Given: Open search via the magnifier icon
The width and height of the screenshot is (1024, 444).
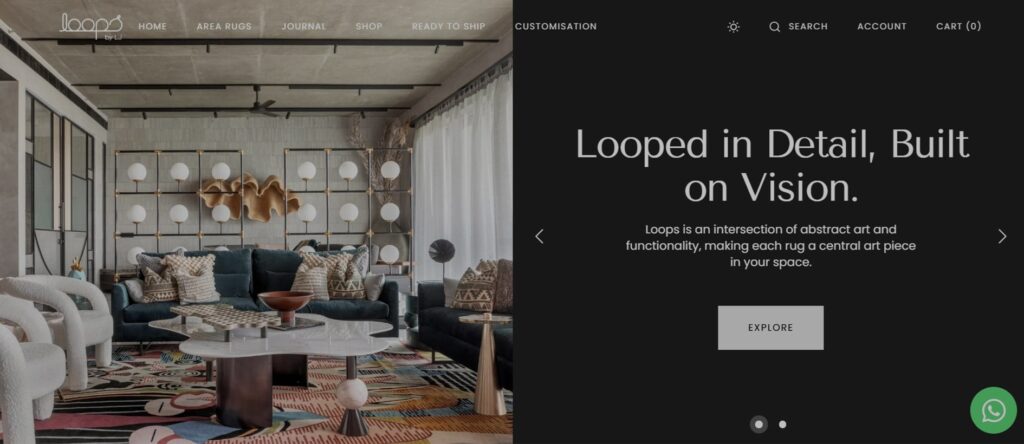Looking at the screenshot, I should point(775,27).
